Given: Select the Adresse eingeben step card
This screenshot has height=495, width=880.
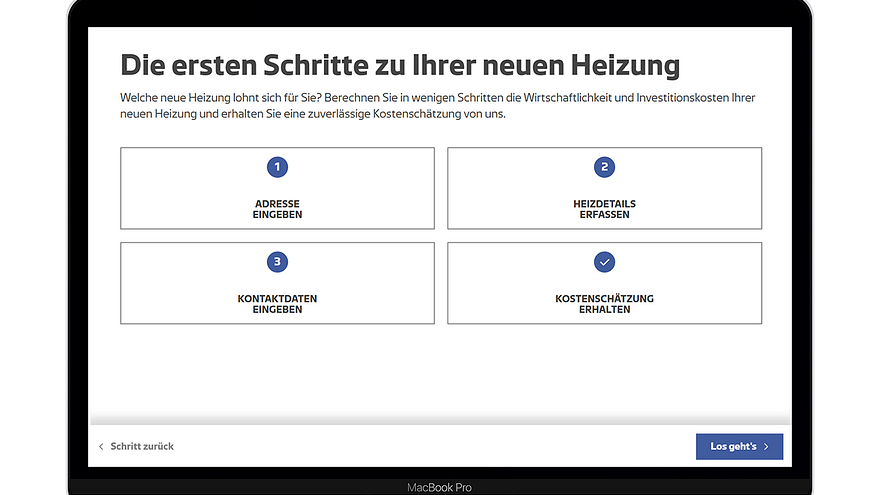Looking at the screenshot, I should click(277, 188).
